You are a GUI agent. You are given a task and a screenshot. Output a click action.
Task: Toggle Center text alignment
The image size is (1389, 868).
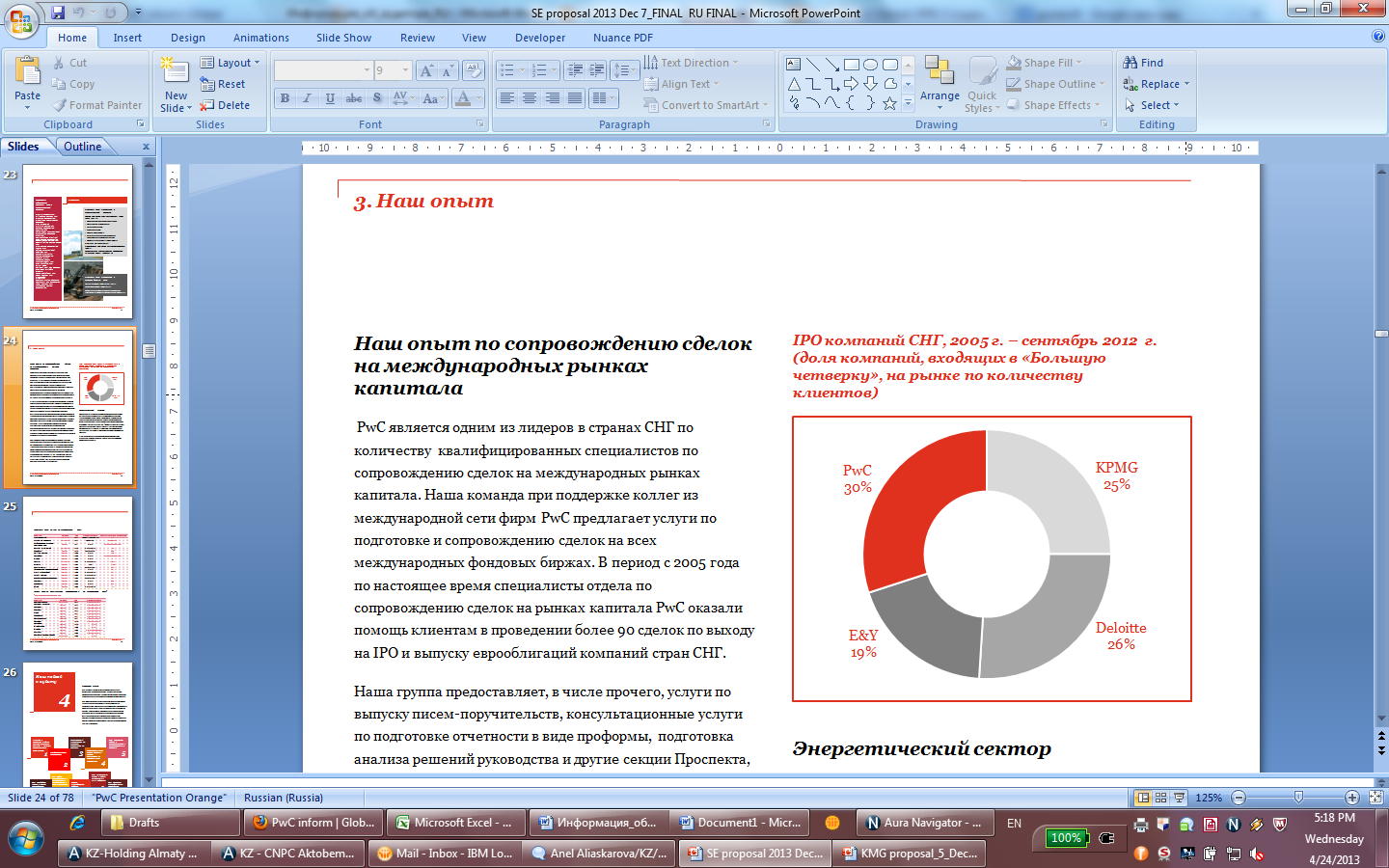(x=530, y=98)
